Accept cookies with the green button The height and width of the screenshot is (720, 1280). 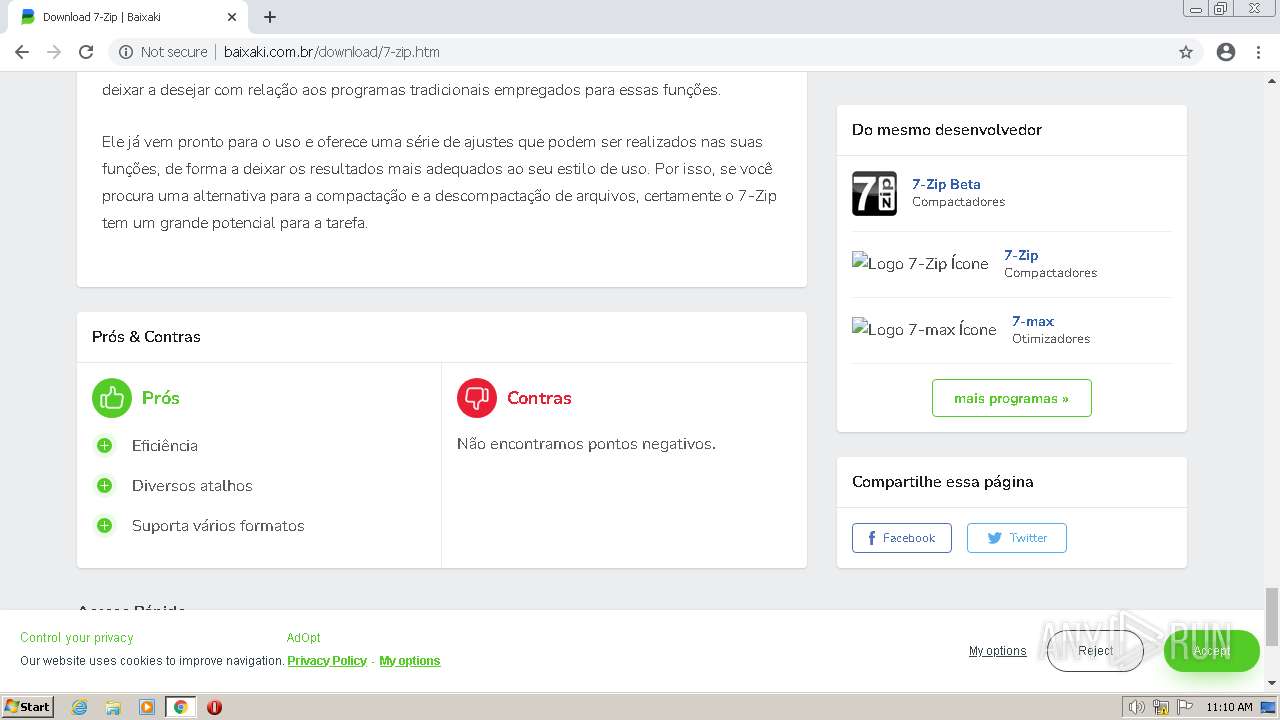point(1211,651)
